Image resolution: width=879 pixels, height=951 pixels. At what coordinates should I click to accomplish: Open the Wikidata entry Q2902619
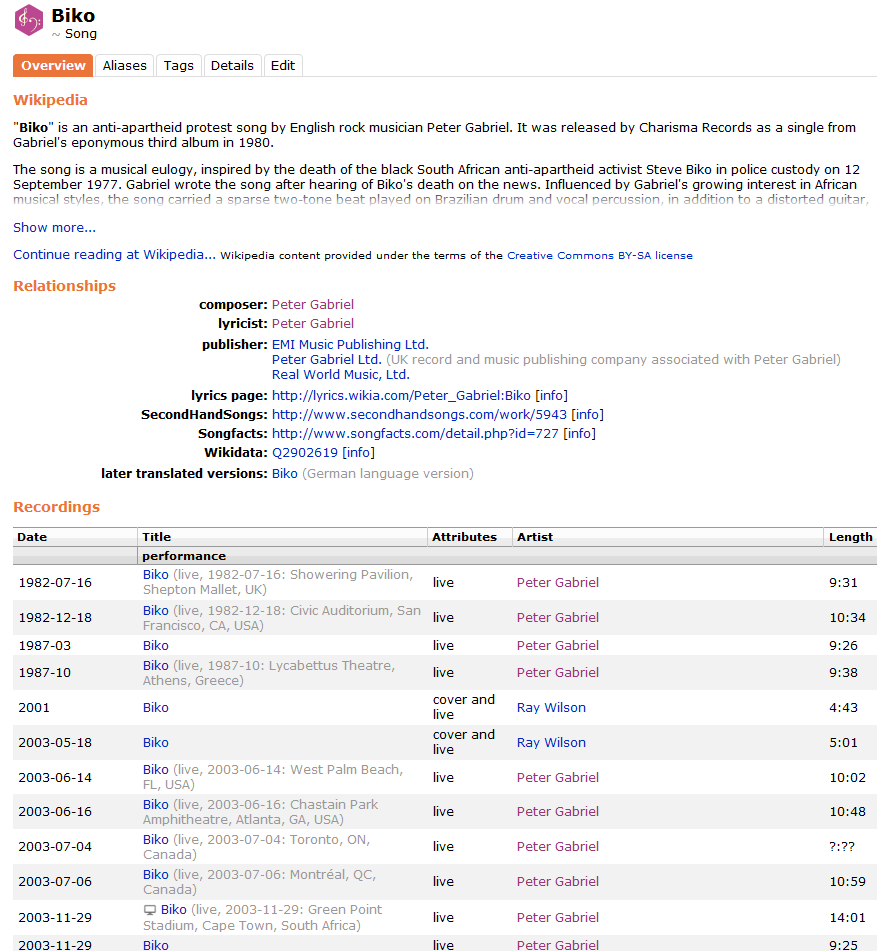(x=305, y=452)
